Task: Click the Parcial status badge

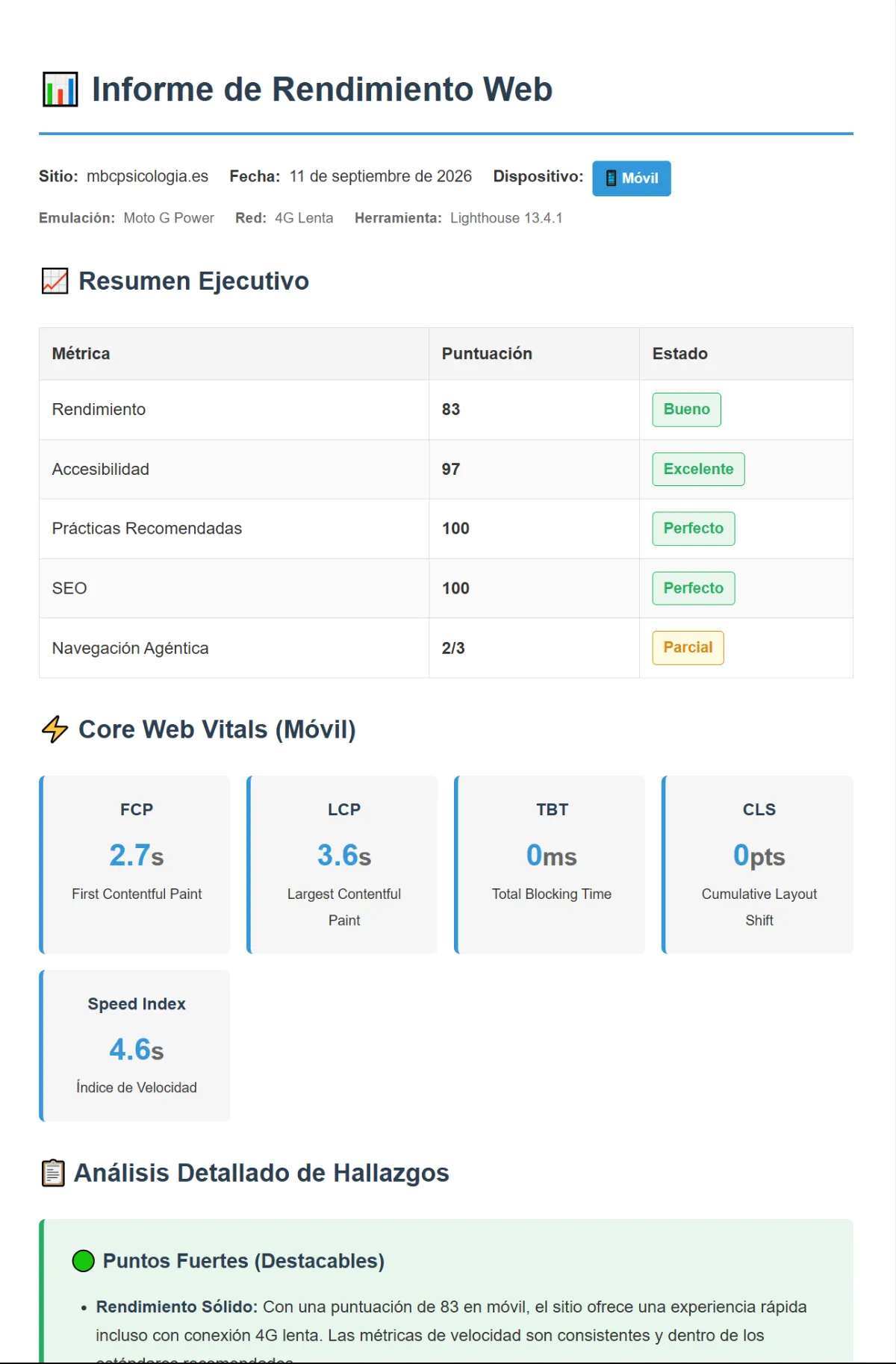Action: click(688, 648)
